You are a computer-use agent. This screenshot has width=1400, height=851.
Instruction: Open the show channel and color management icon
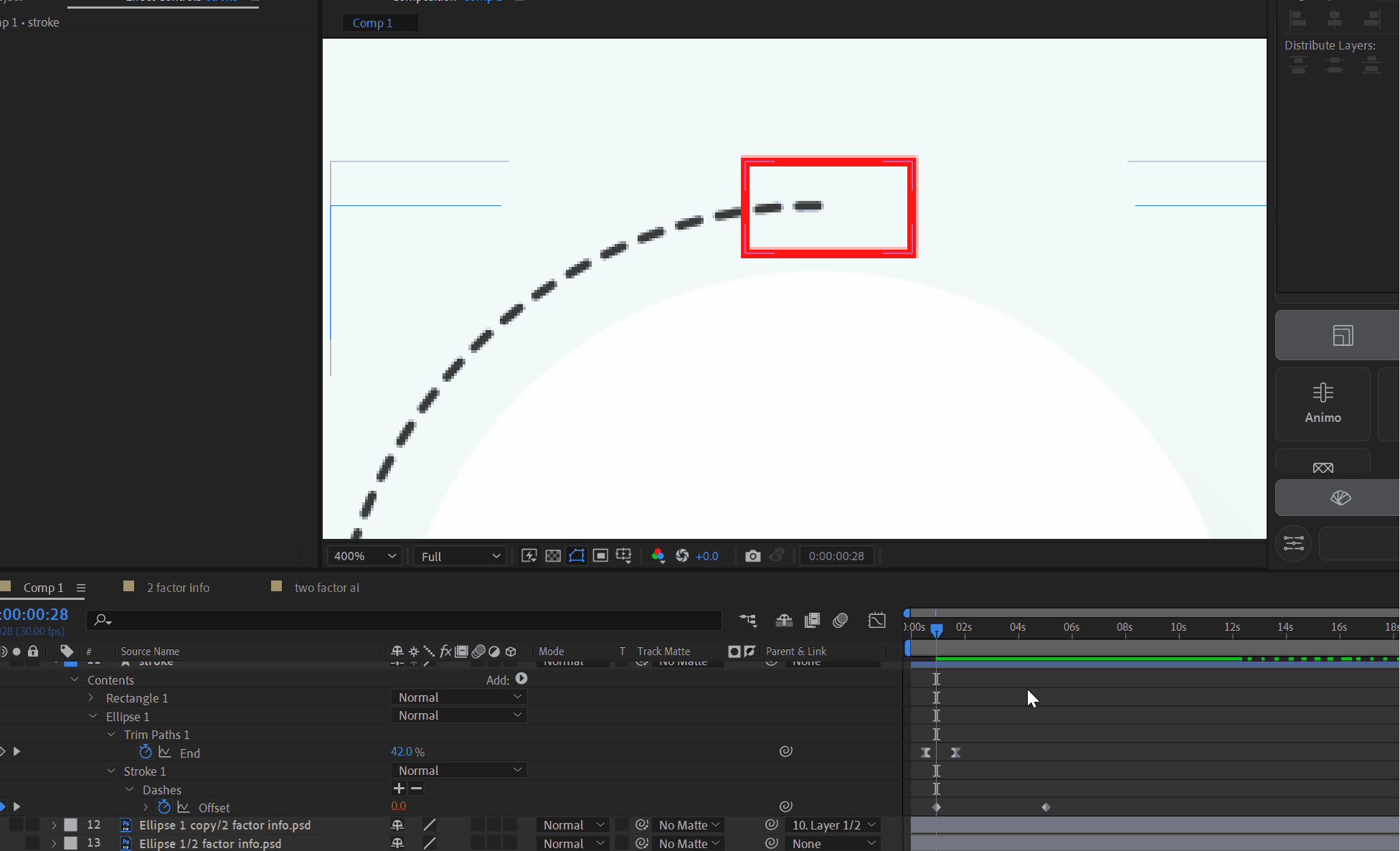tap(658, 556)
